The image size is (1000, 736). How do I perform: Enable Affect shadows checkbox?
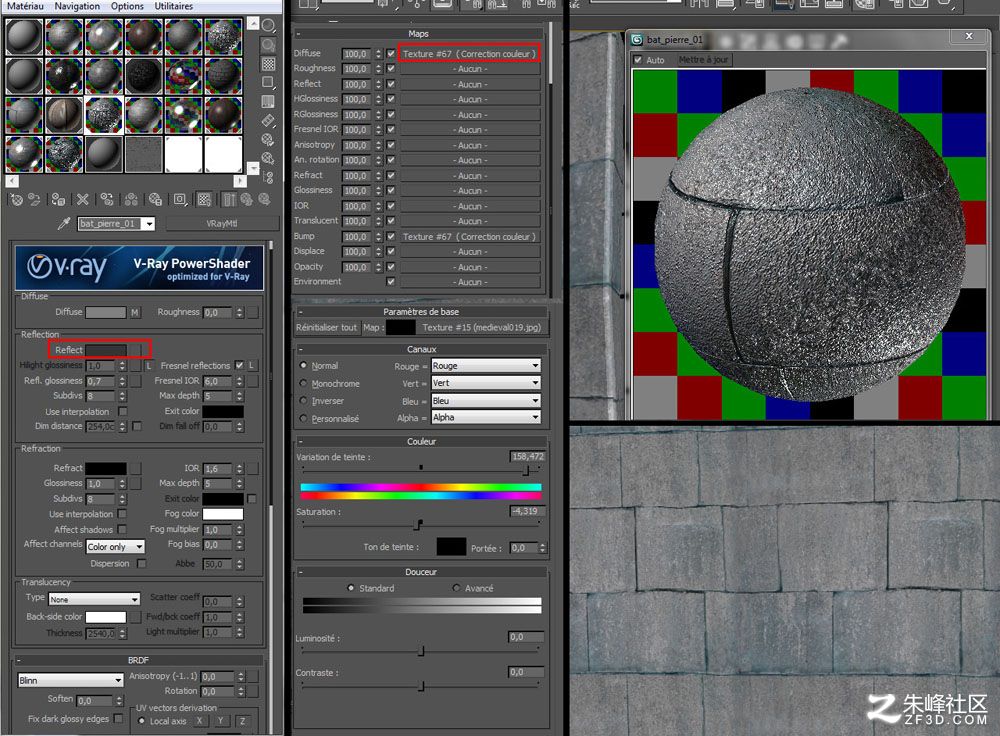tap(122, 529)
